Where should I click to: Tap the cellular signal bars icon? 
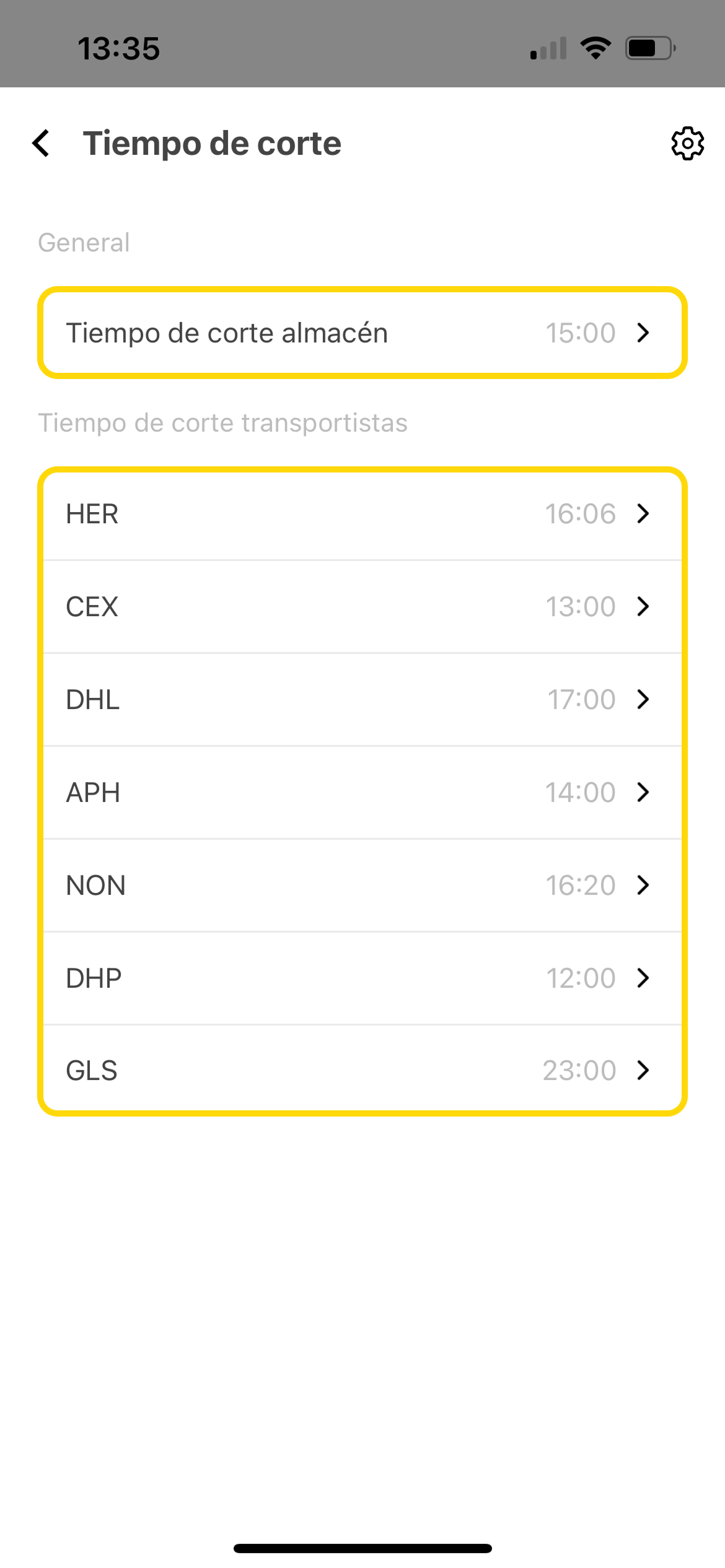click(x=548, y=49)
